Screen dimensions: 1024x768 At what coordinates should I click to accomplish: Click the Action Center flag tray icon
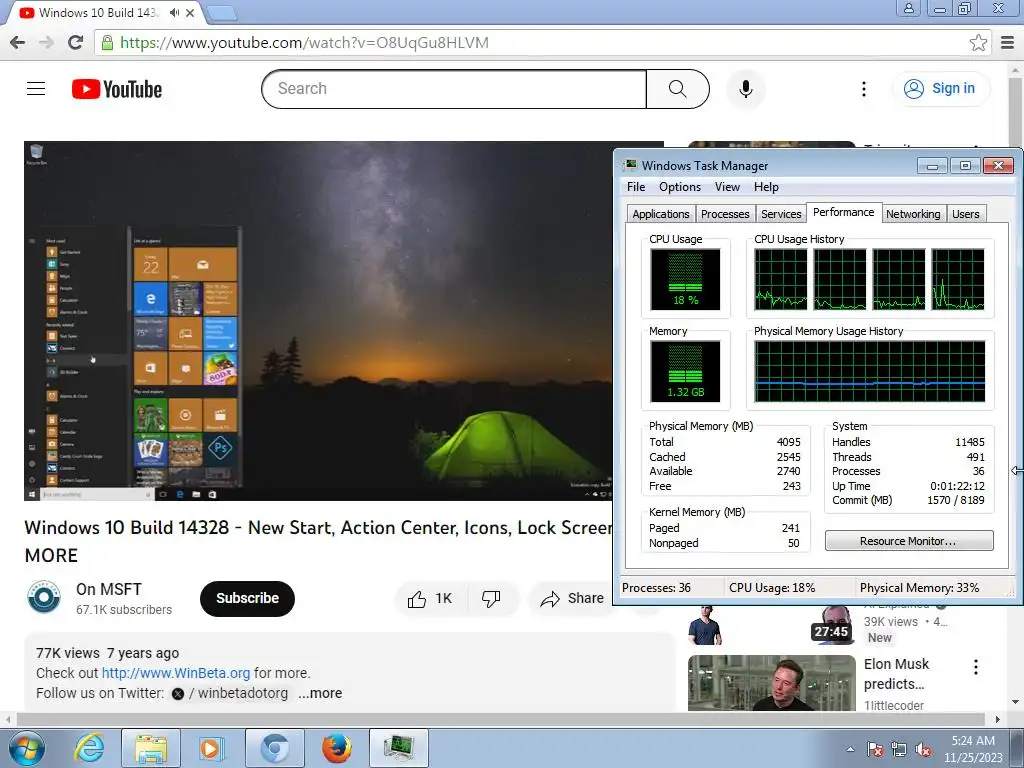pyautogui.click(x=874, y=750)
